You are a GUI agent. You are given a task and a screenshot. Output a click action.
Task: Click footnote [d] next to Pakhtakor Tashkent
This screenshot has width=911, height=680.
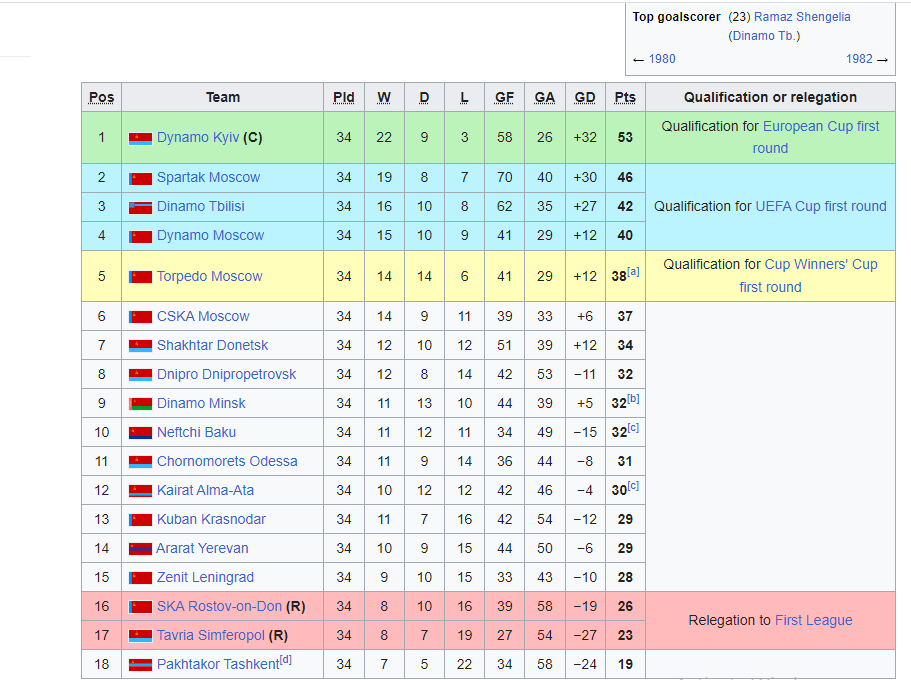(x=286, y=659)
